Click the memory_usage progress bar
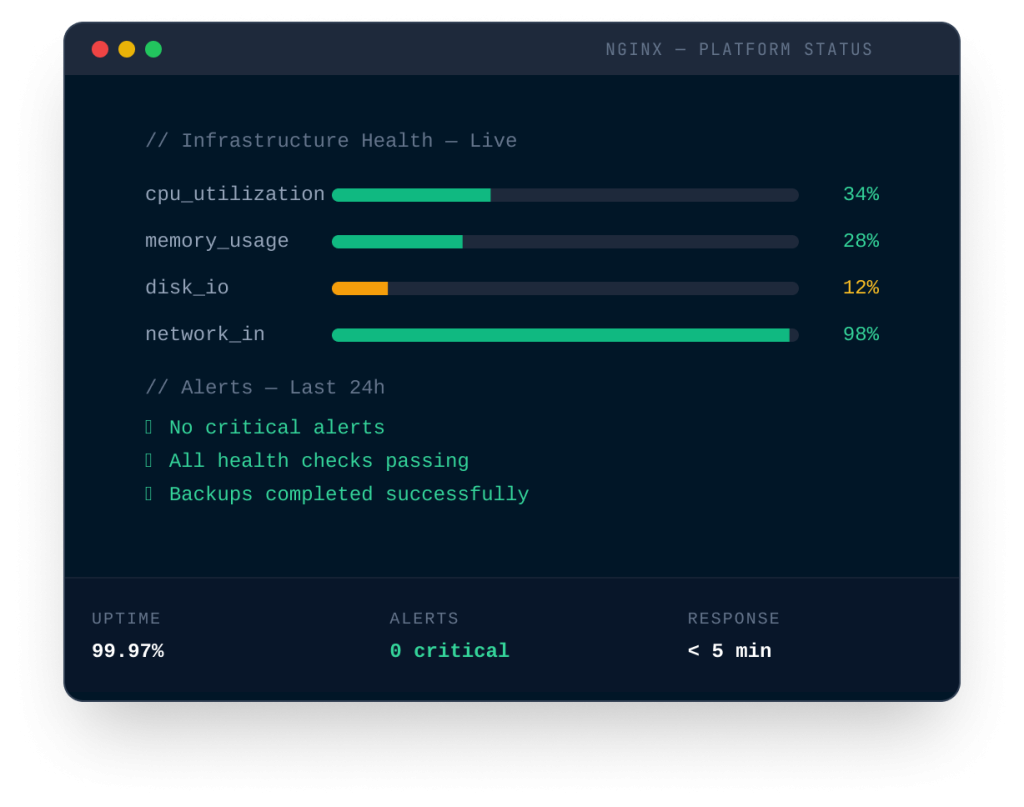This screenshot has height=807, width=1024. [565, 242]
